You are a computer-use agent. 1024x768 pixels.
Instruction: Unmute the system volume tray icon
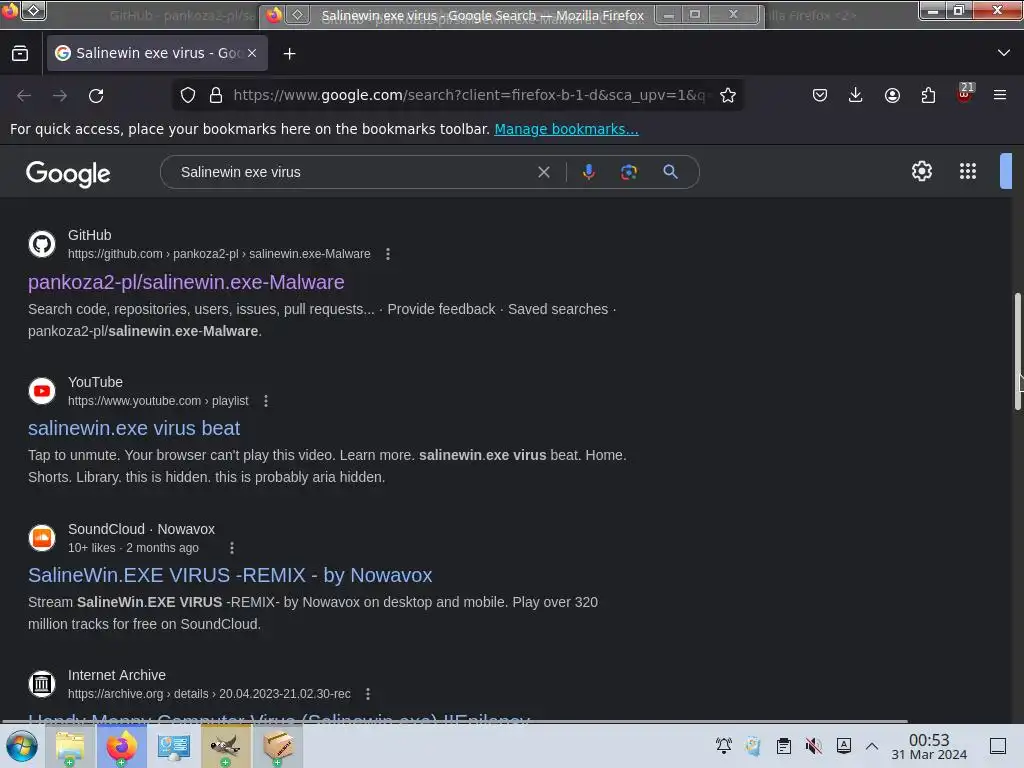pyautogui.click(x=814, y=746)
